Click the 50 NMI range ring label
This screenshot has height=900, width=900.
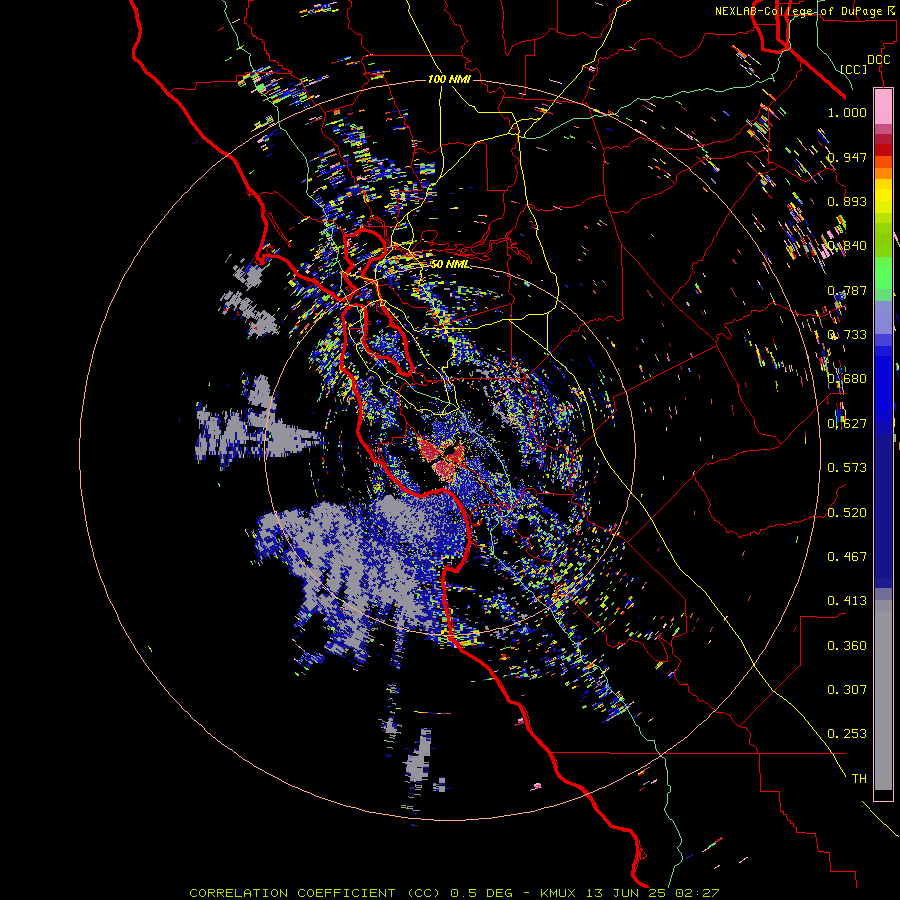(x=449, y=265)
